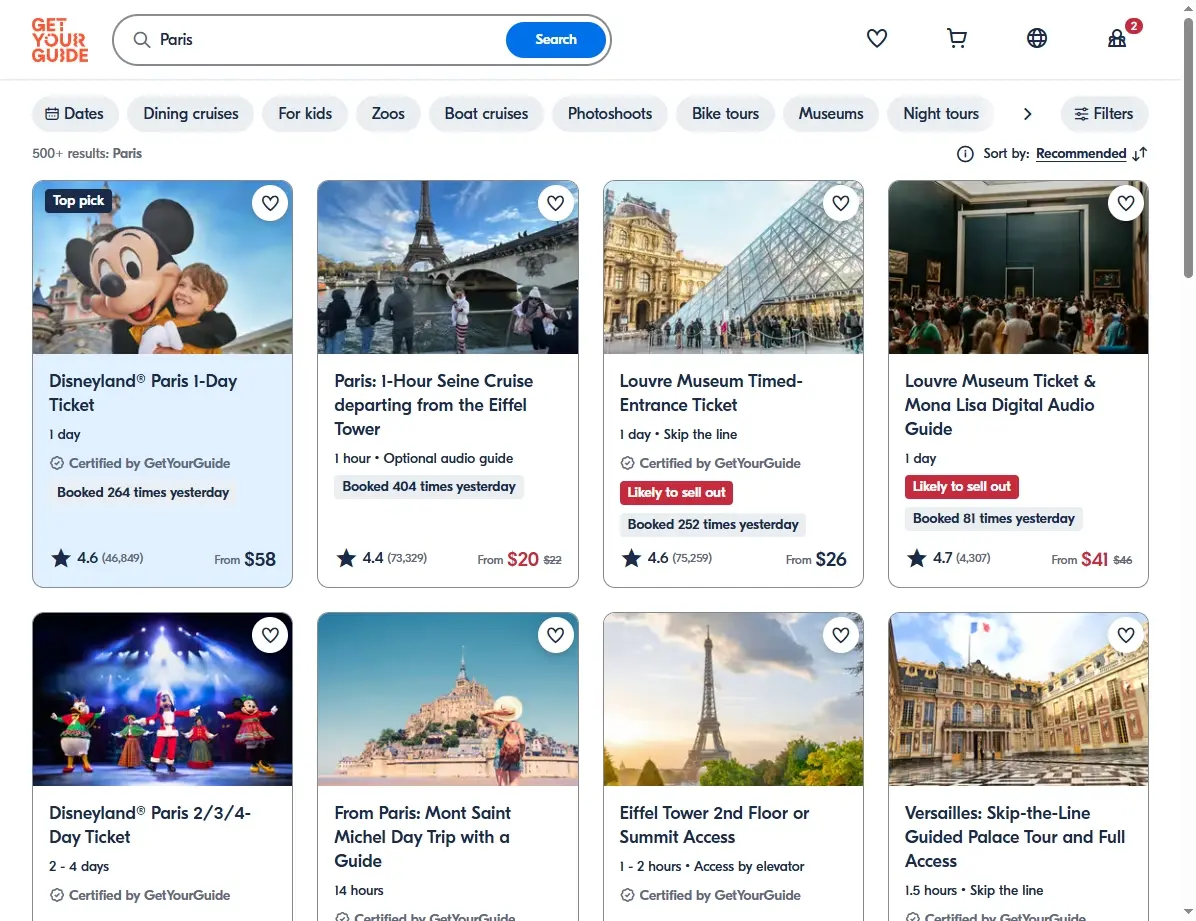This screenshot has width=1196, height=921.
Task: Click the From $26 price
Action: (x=816, y=559)
